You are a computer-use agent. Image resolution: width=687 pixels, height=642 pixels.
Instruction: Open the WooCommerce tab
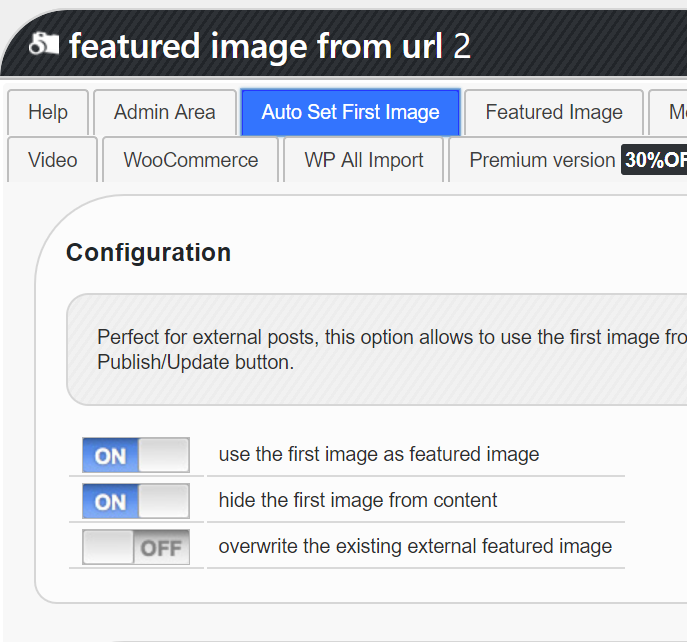tap(191, 160)
